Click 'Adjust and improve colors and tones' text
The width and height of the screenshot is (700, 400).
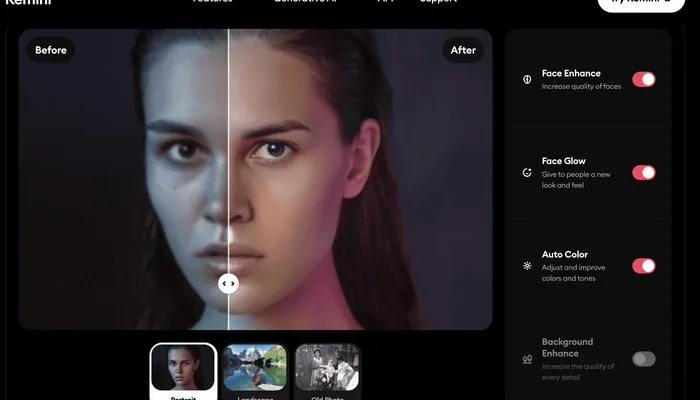point(573,273)
